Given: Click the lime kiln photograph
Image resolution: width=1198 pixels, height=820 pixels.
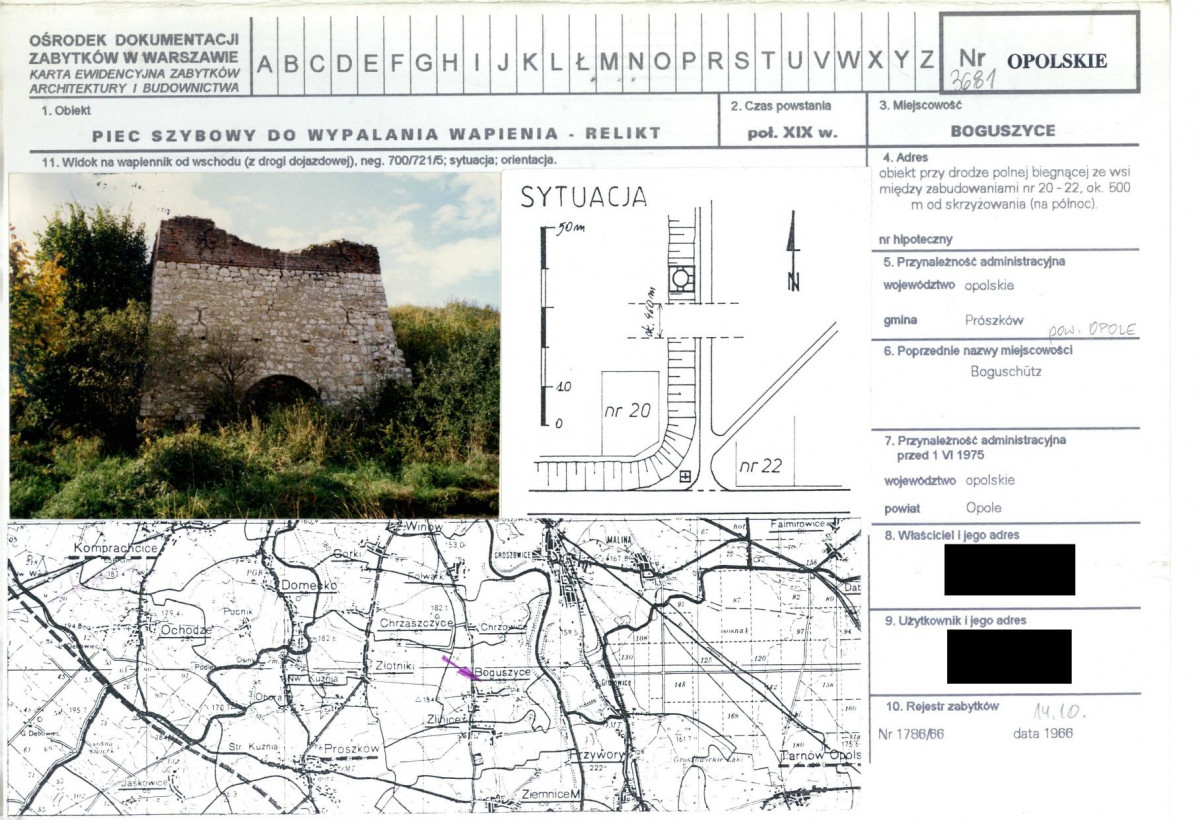Looking at the screenshot, I should click(x=254, y=345).
